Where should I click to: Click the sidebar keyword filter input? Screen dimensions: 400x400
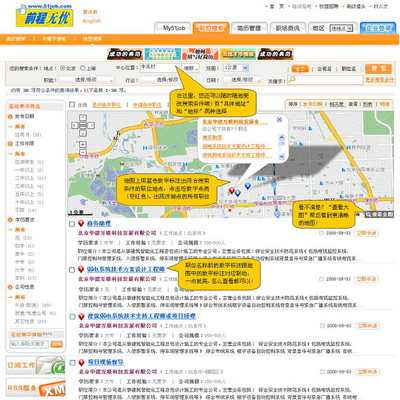tap(29, 344)
